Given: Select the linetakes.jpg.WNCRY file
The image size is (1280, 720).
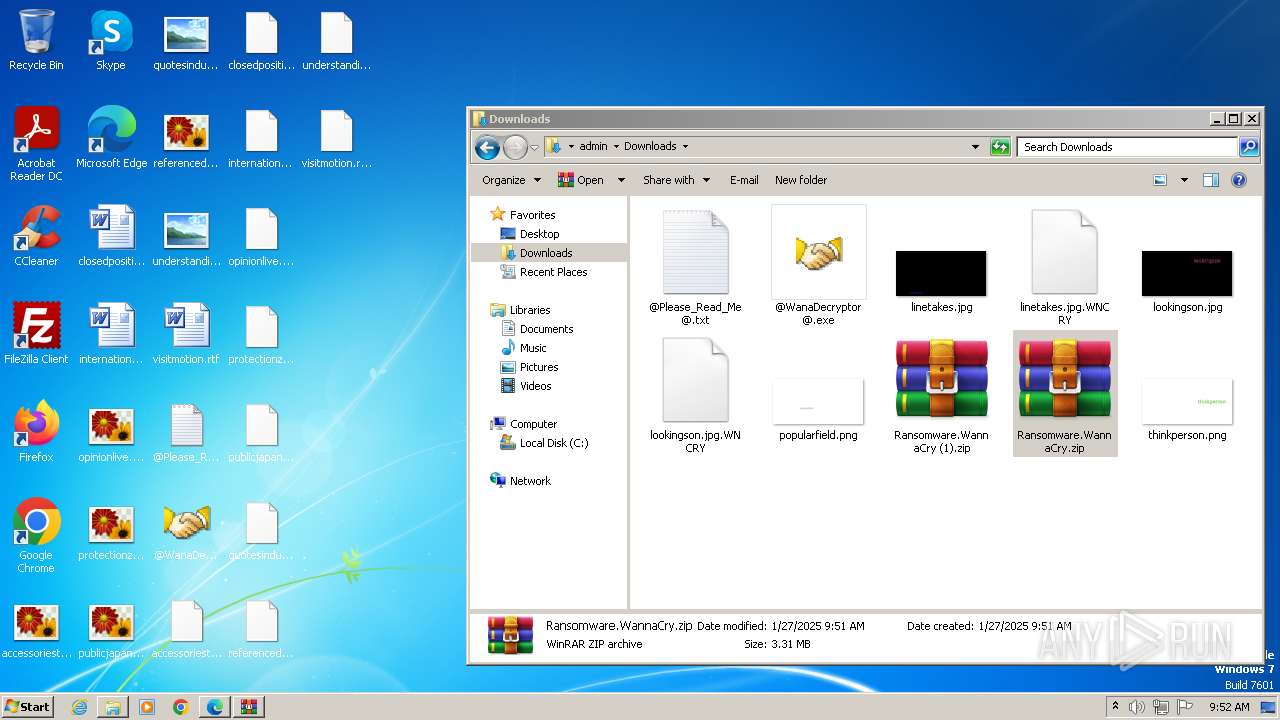Looking at the screenshot, I should (1064, 266).
